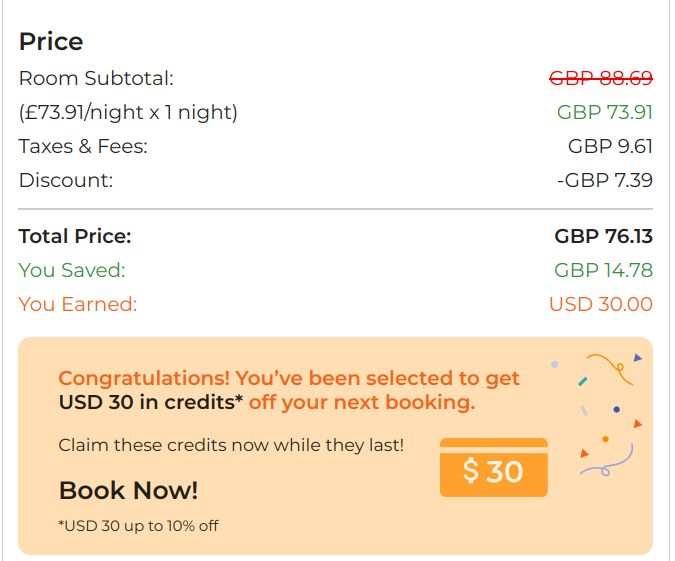Select the GBP 14.78 savings amount
This screenshot has height=561, width=675.
coord(603,270)
